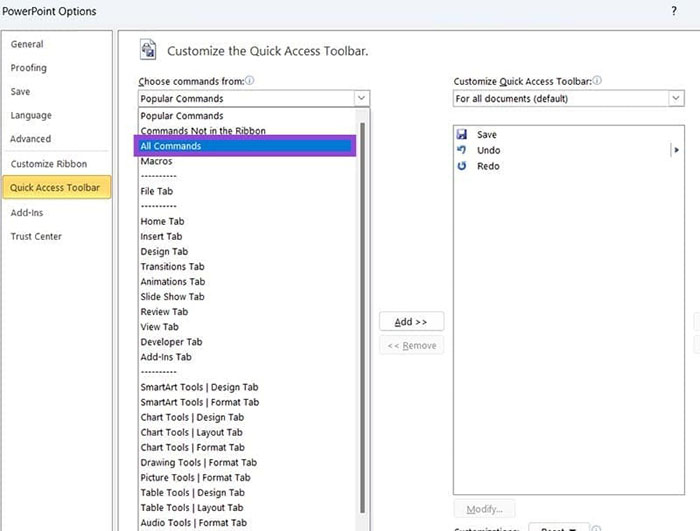Click the info icon beside Choose commands from
The height and width of the screenshot is (531, 700).
click(x=250, y=81)
